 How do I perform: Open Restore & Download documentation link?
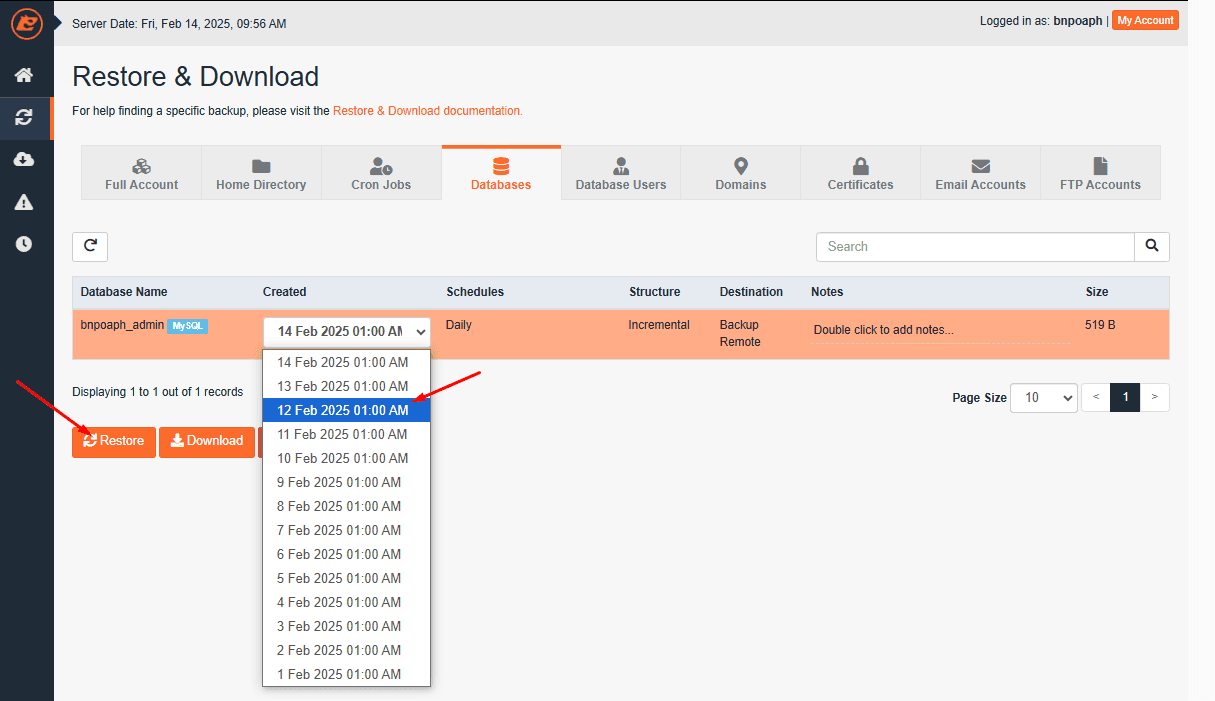coord(427,111)
